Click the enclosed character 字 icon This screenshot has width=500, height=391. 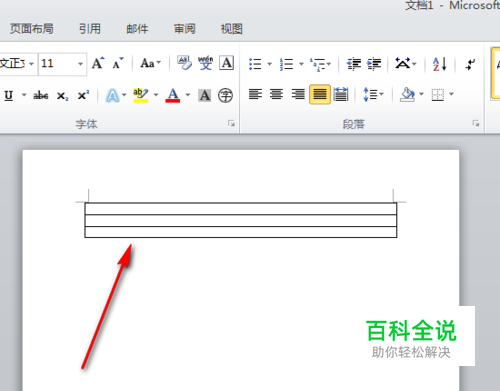[x=225, y=95]
